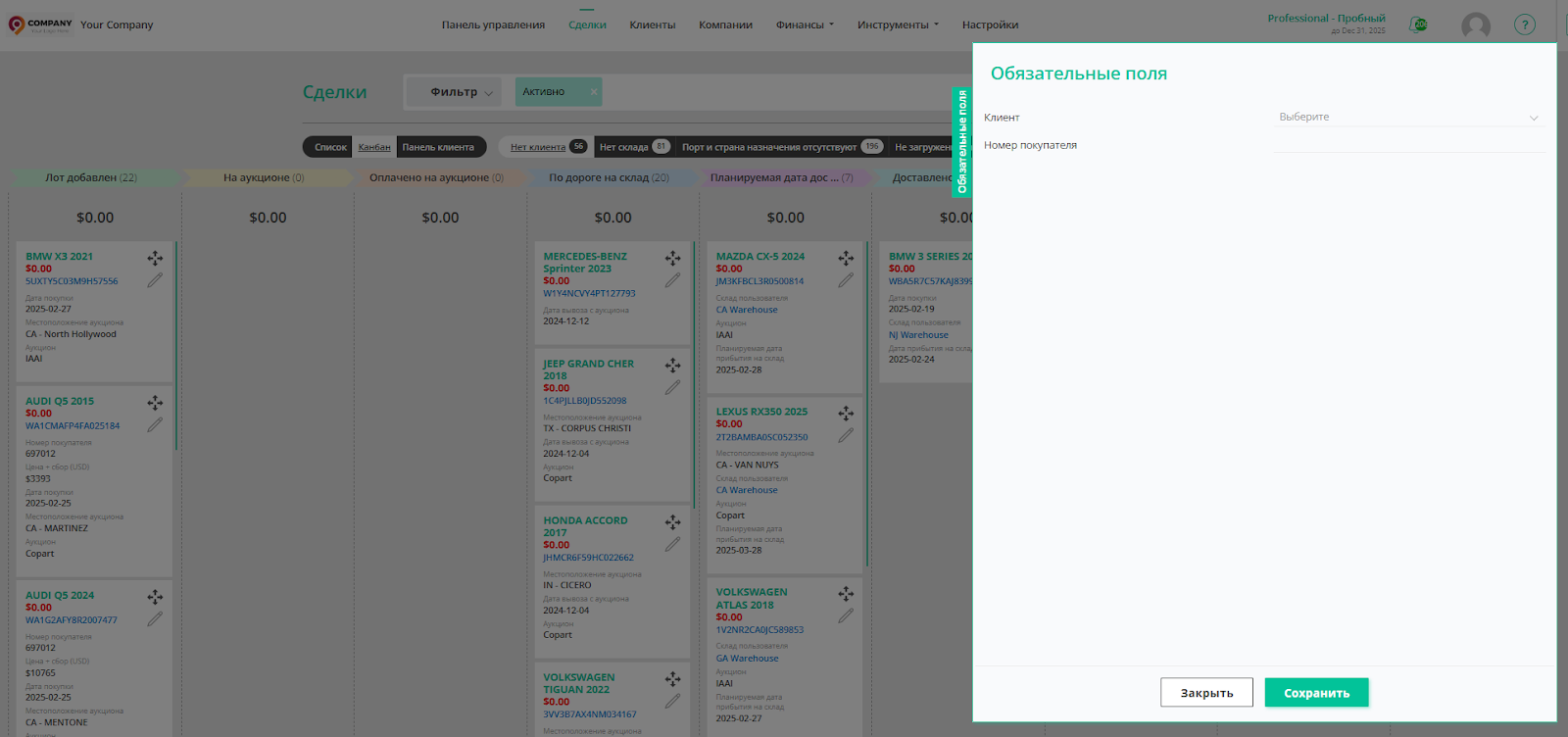Screen dimensions: 1568x737
Task: Click Professional - Пробный plan link
Action: [x=1326, y=19]
